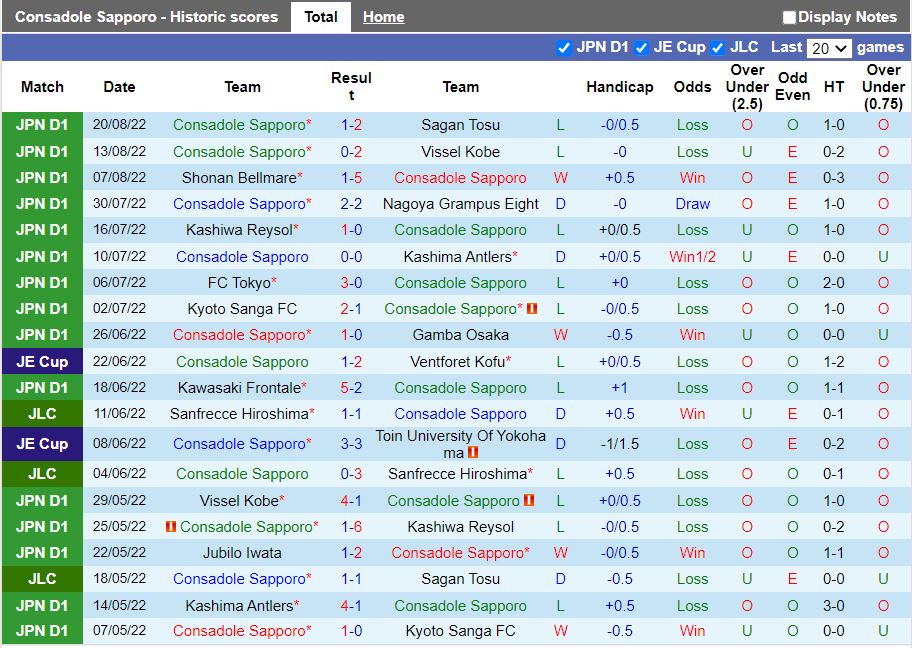The width and height of the screenshot is (912, 648).
Task: Select the Total tab
Action: tap(321, 16)
